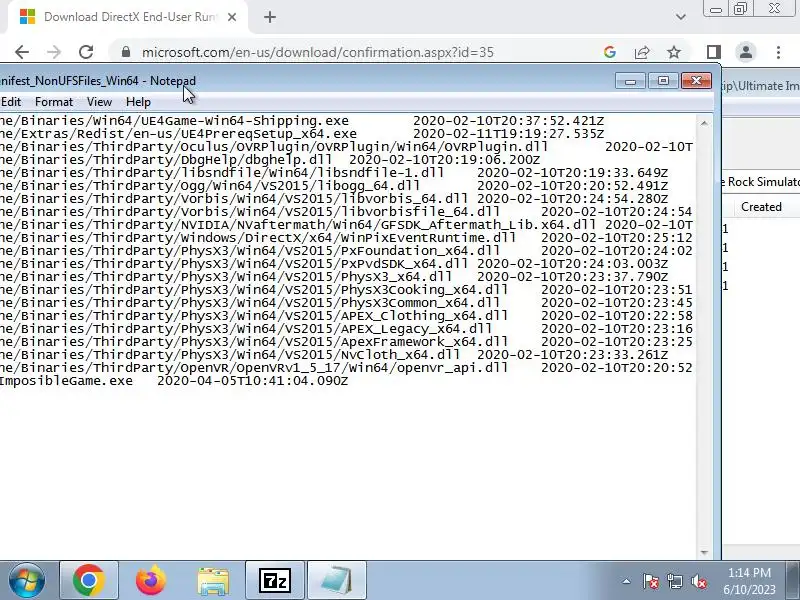Open Chrome tab search chevron
The height and width of the screenshot is (600, 800).
pos(681,17)
